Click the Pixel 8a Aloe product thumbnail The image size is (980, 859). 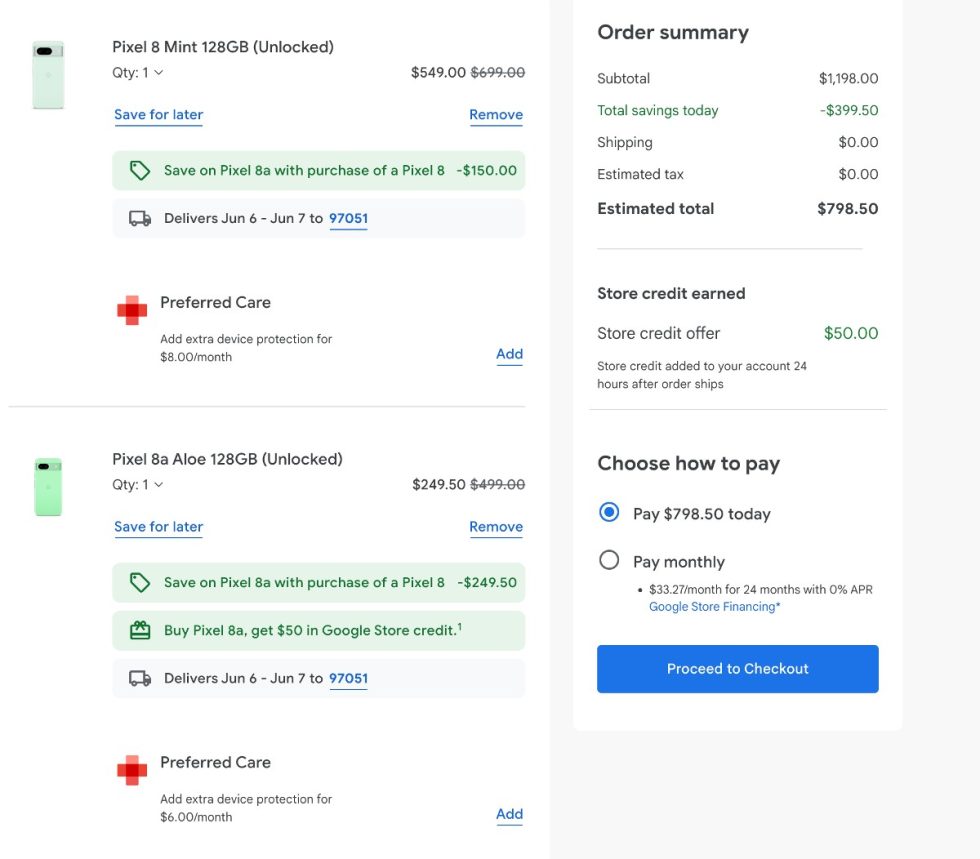click(x=48, y=487)
